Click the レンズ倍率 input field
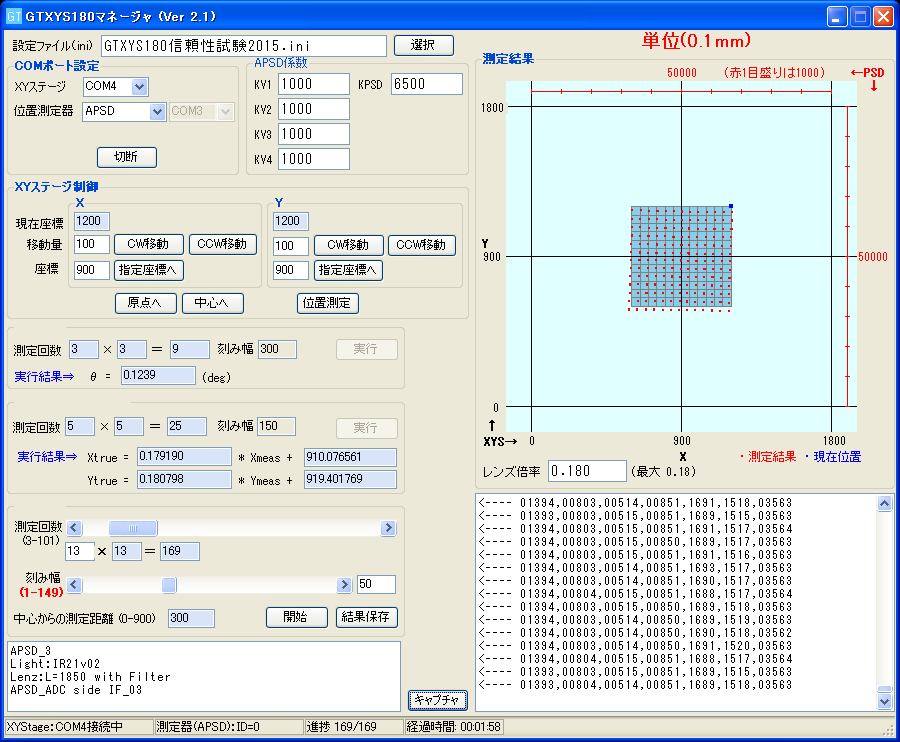Image resolution: width=900 pixels, height=742 pixels. tap(587, 470)
